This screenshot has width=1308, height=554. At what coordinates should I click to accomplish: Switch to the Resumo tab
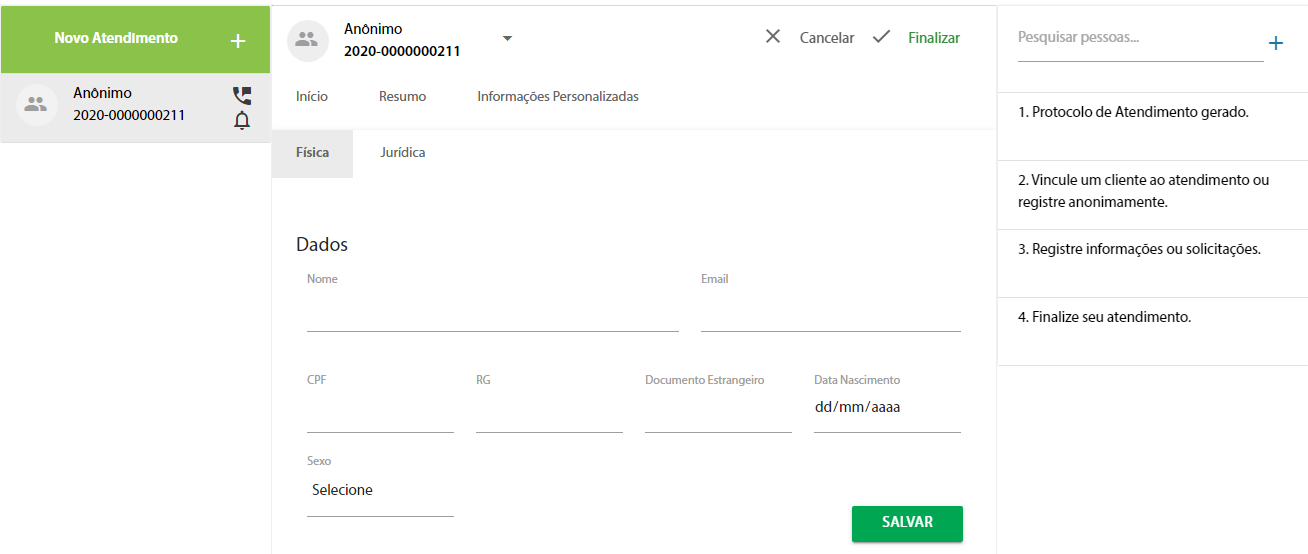402,97
